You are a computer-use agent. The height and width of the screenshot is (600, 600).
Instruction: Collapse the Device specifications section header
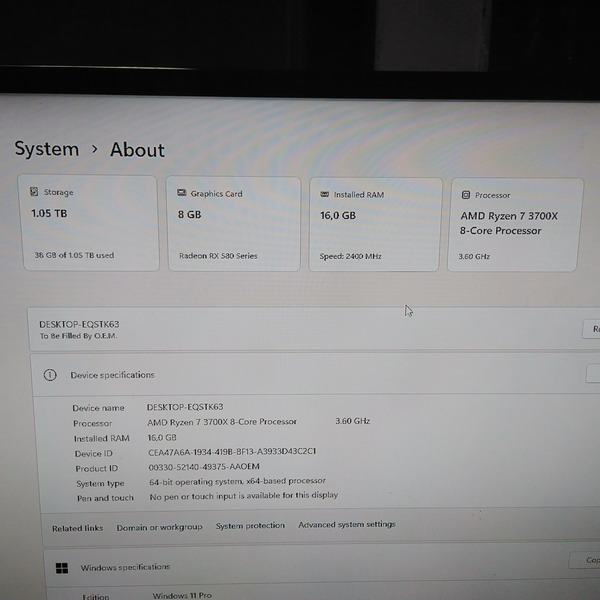[x=315, y=375]
